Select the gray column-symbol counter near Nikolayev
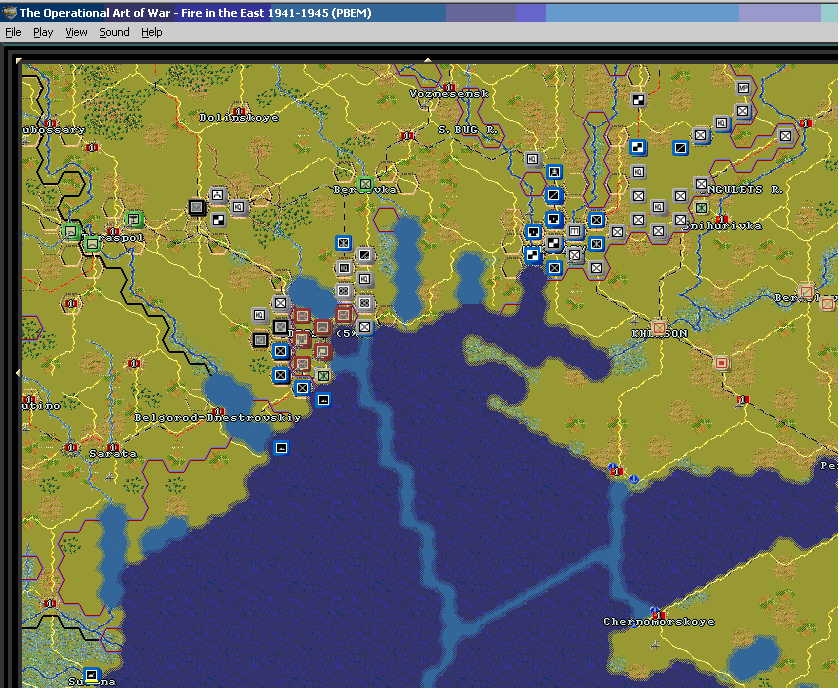 [574, 231]
